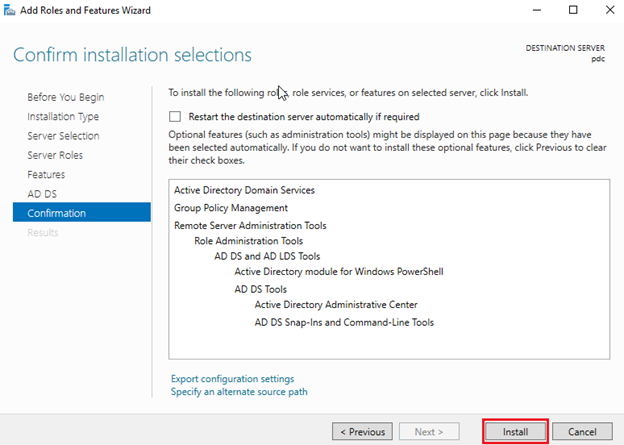Click Specify an alternate source path

[239, 392]
